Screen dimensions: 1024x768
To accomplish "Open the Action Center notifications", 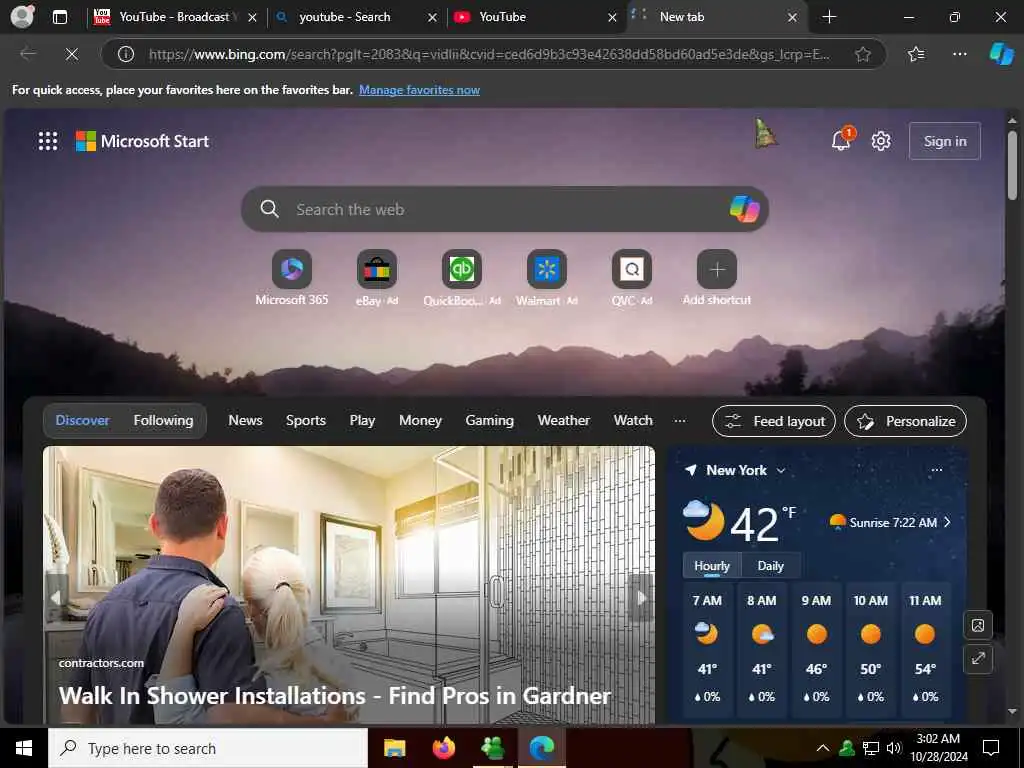I will pyautogui.click(x=991, y=748).
